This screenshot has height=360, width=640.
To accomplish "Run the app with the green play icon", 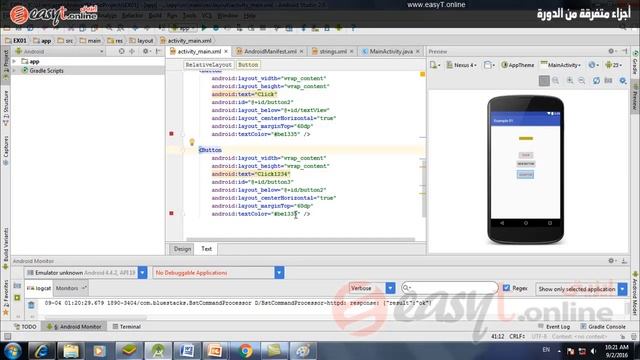I will [x=204, y=28].
